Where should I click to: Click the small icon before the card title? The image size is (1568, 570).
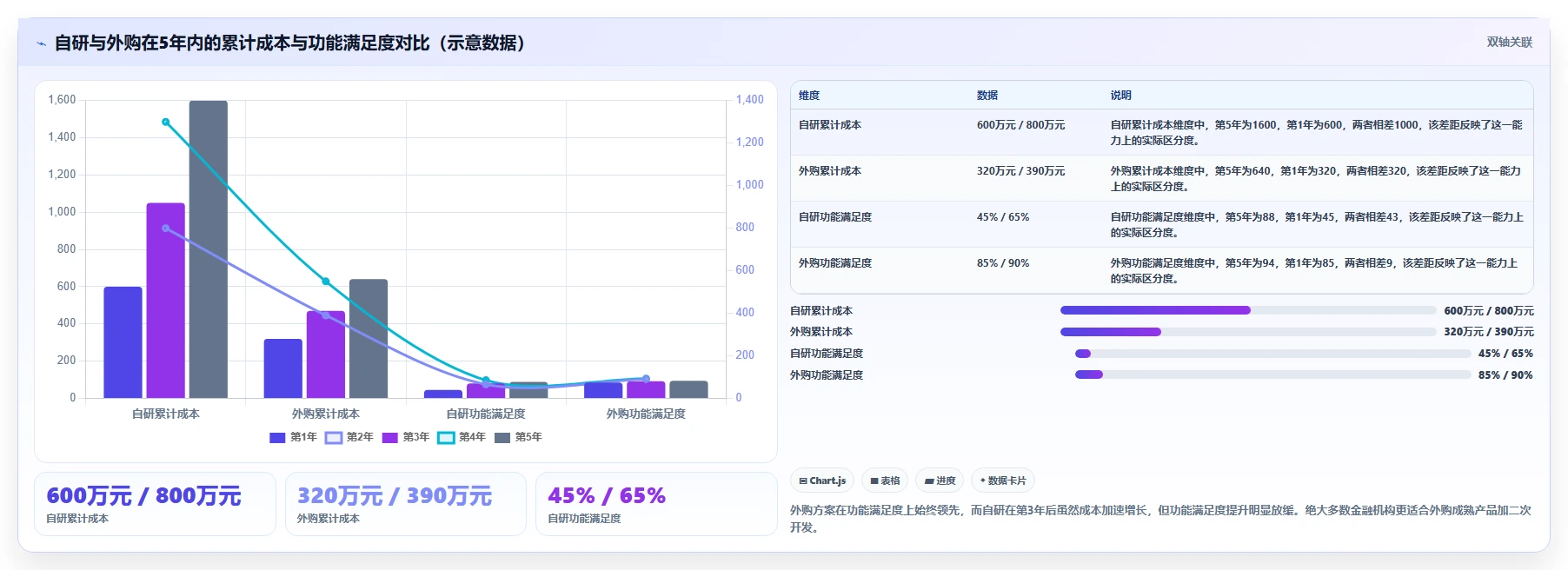click(41, 43)
